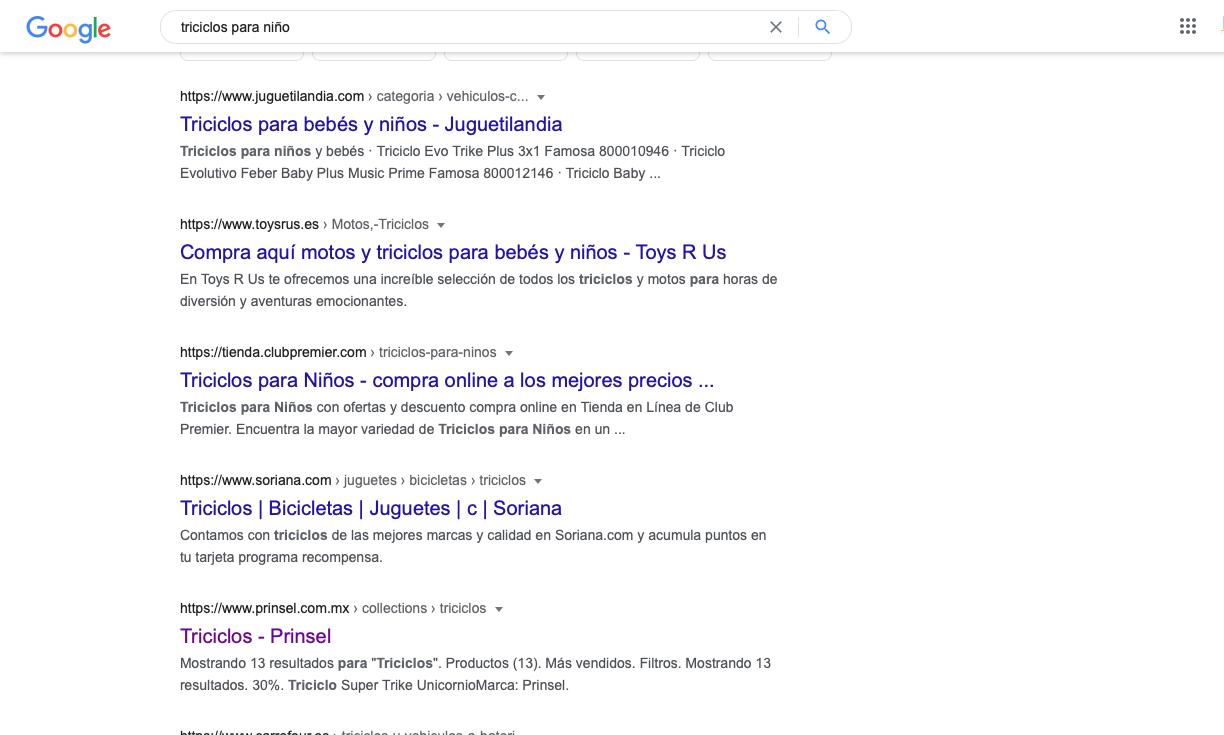Open Toys R Us motos y triciclos result
The width and height of the screenshot is (1224, 735).
[x=453, y=252]
